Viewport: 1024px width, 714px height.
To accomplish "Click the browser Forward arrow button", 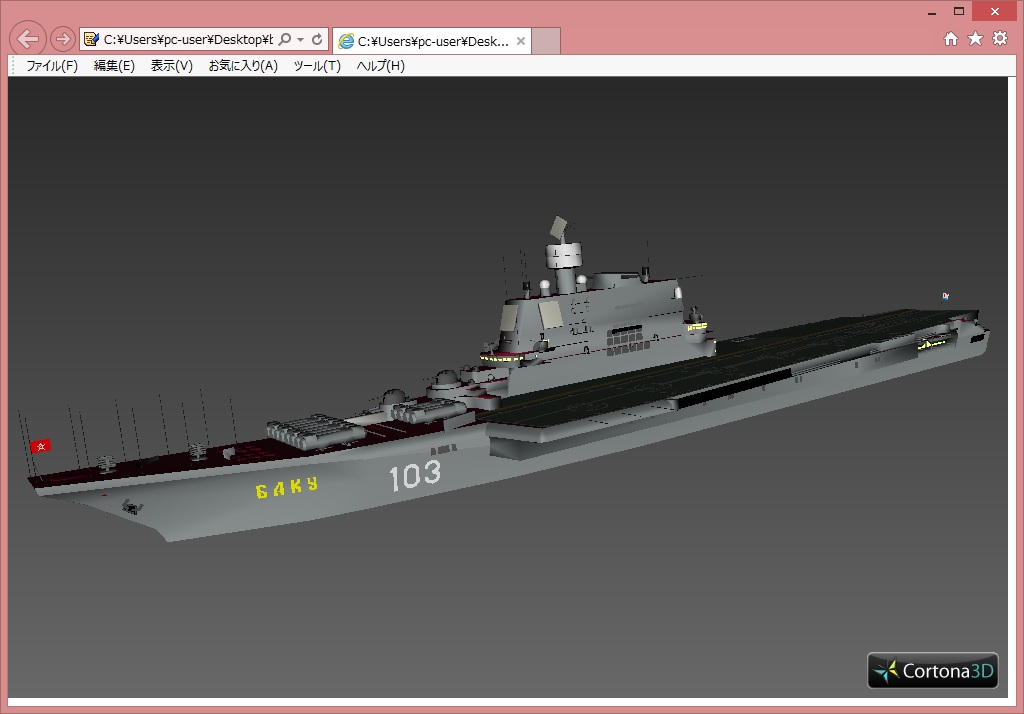I will [62, 39].
